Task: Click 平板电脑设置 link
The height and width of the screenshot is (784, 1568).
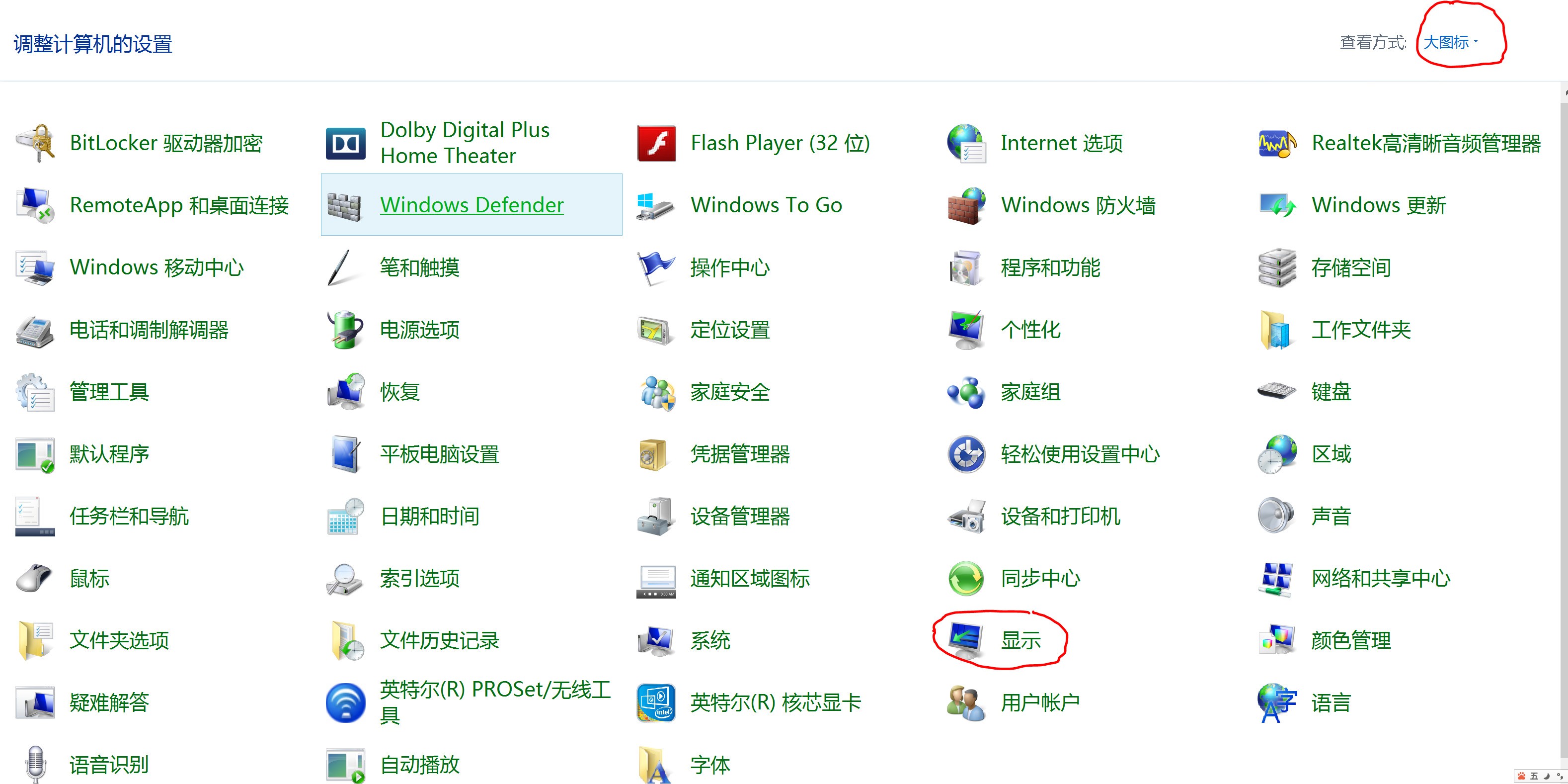Action: 440,454
